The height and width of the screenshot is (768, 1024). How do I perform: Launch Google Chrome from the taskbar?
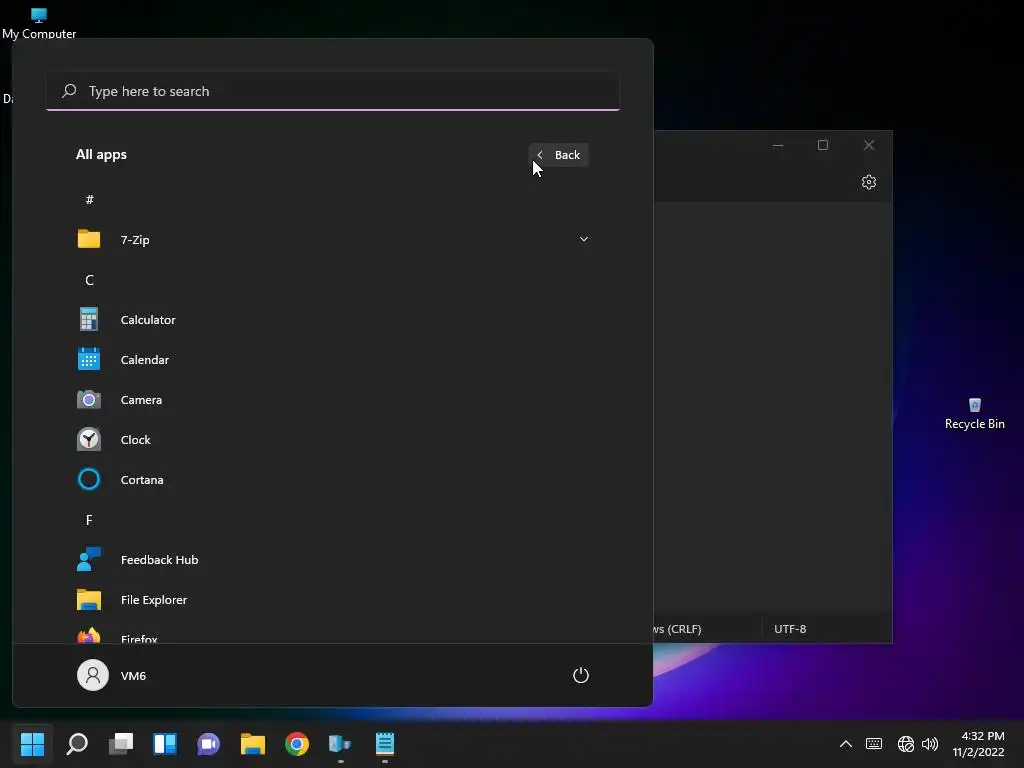[x=296, y=743]
